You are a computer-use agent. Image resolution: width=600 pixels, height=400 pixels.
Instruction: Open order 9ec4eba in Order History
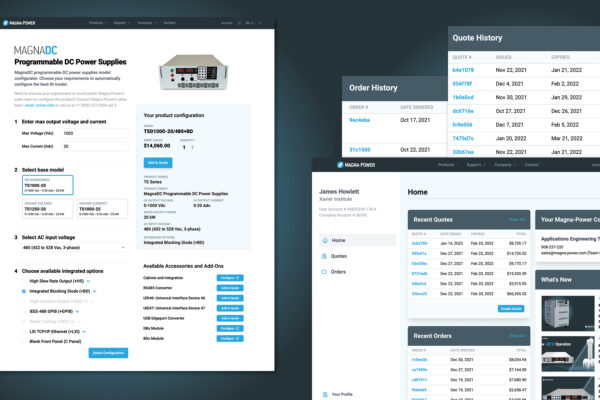(x=359, y=120)
